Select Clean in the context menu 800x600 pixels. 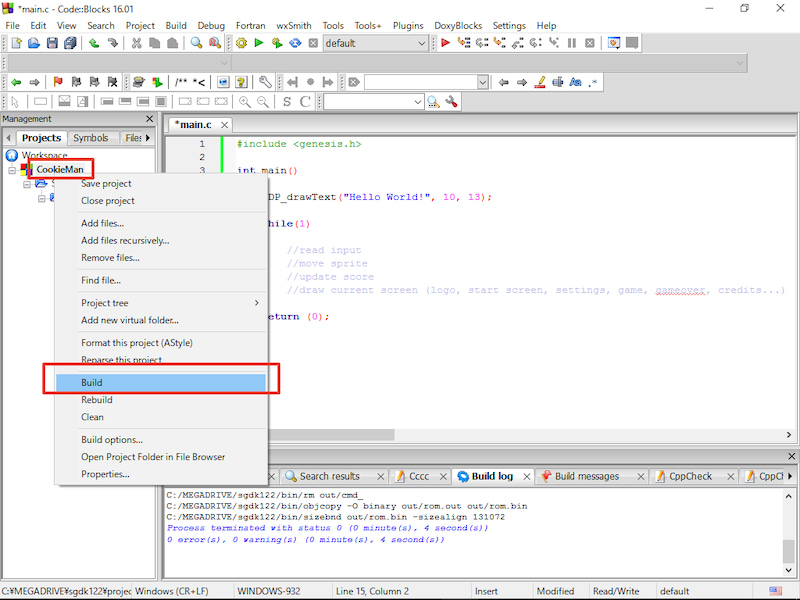coord(161,417)
